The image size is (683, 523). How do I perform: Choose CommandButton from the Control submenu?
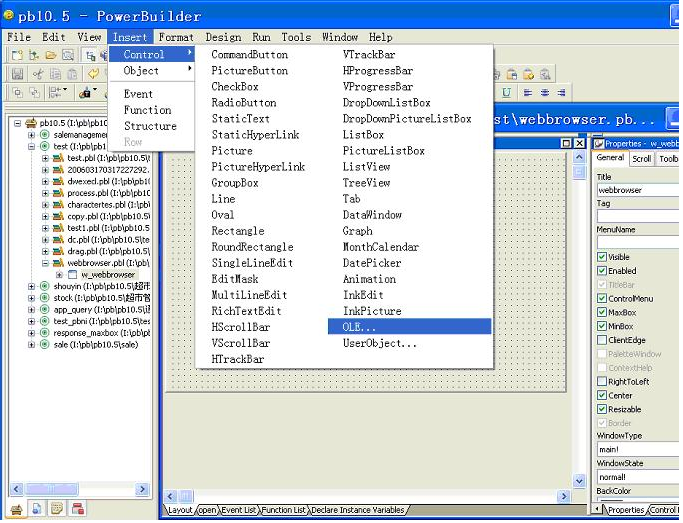click(250, 55)
